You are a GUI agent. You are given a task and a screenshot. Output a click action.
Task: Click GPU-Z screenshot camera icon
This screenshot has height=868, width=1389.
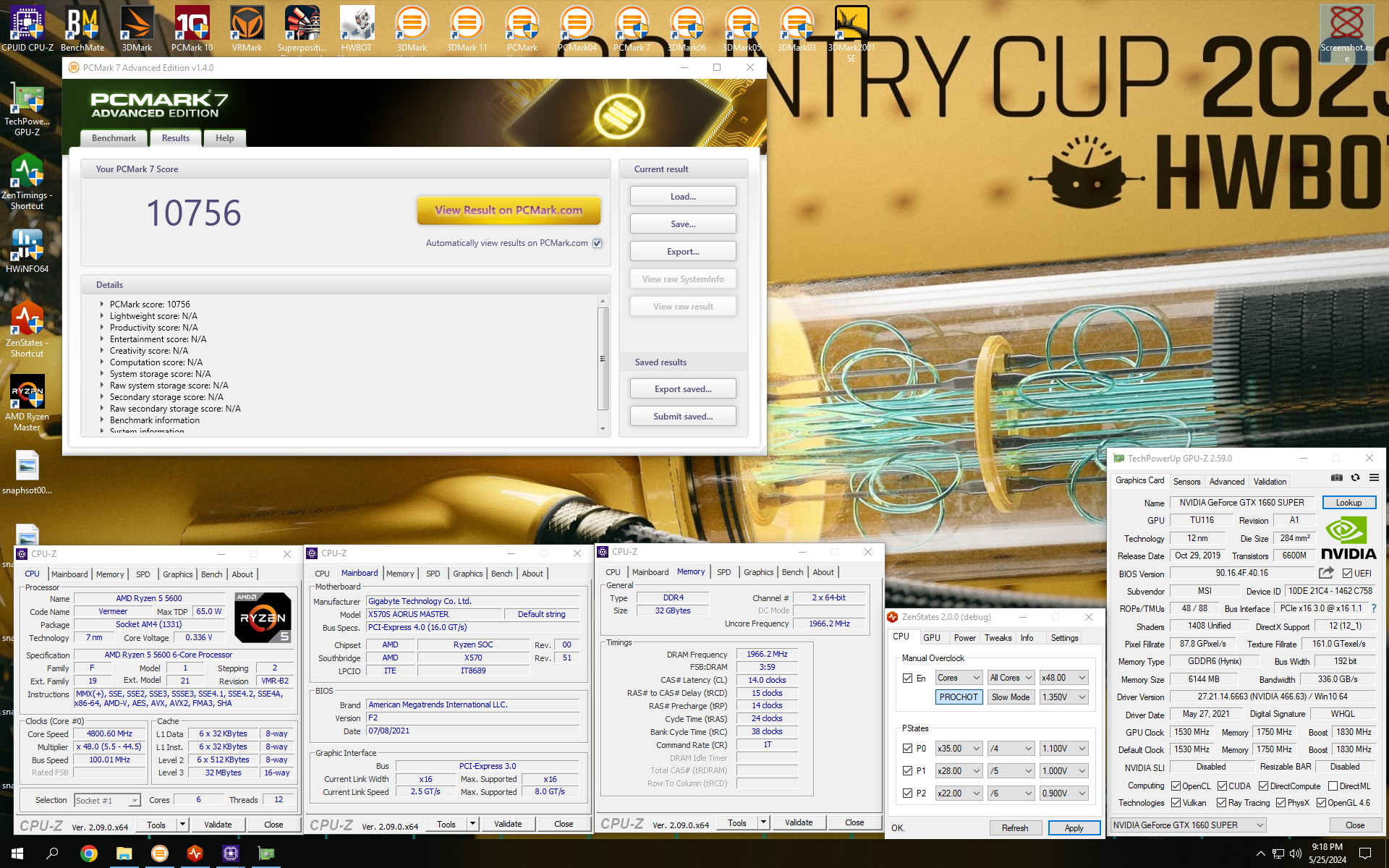click(x=1337, y=477)
